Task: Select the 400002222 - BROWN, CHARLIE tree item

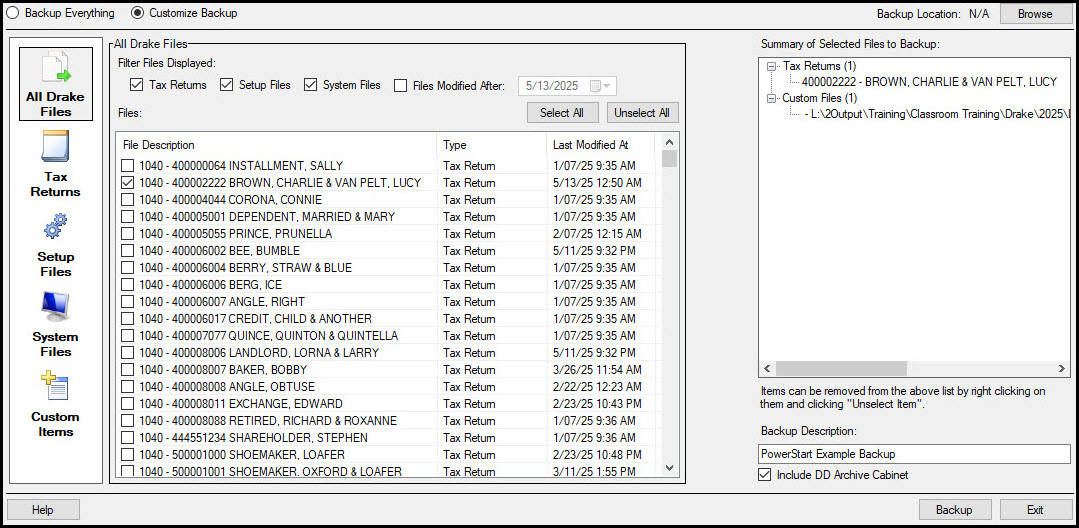Action: (929, 82)
